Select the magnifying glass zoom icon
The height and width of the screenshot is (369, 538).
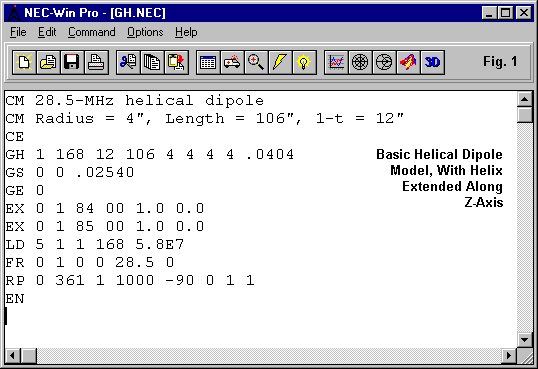point(256,62)
